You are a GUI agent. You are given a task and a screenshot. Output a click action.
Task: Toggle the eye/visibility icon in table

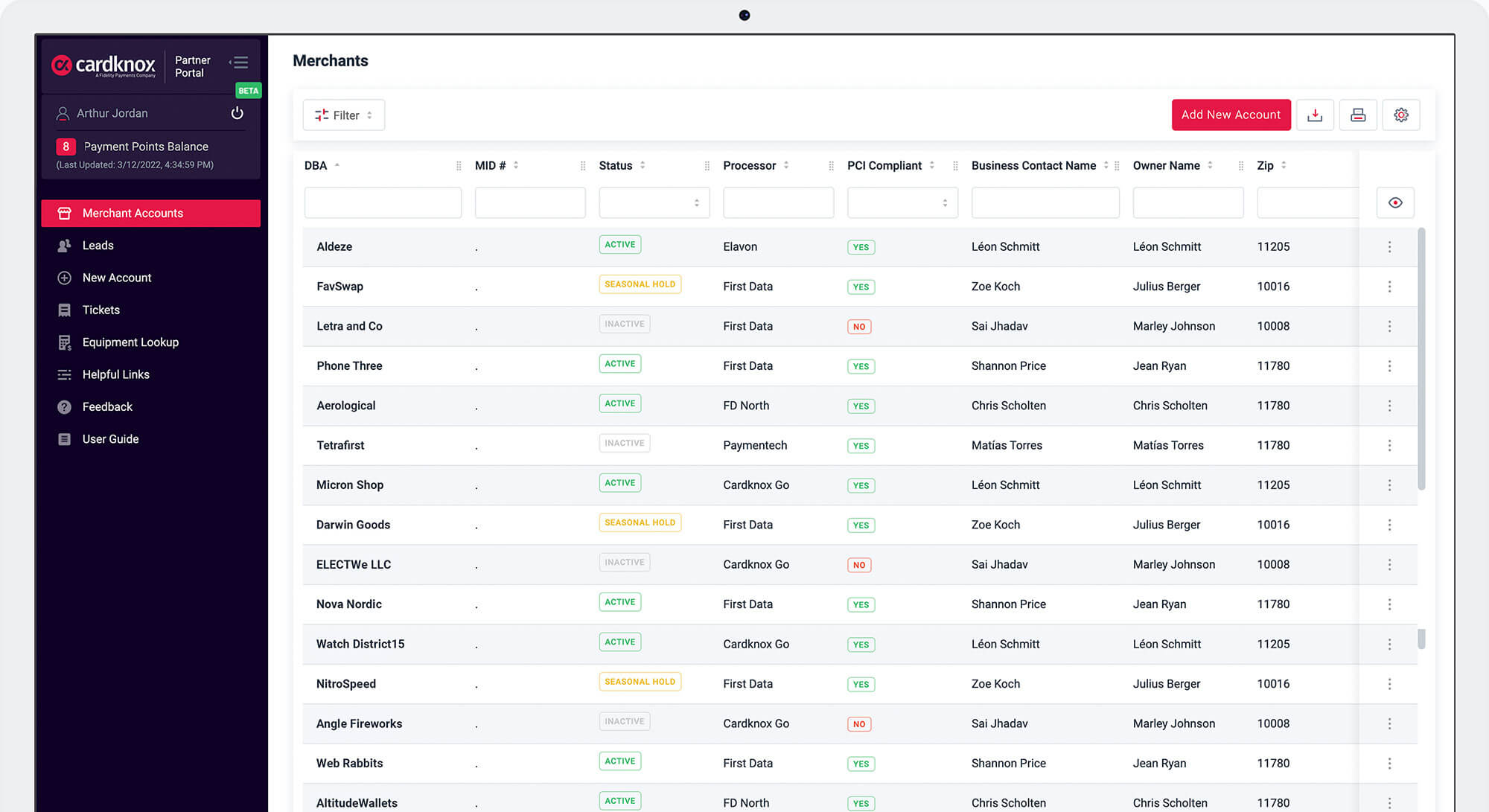(x=1396, y=202)
